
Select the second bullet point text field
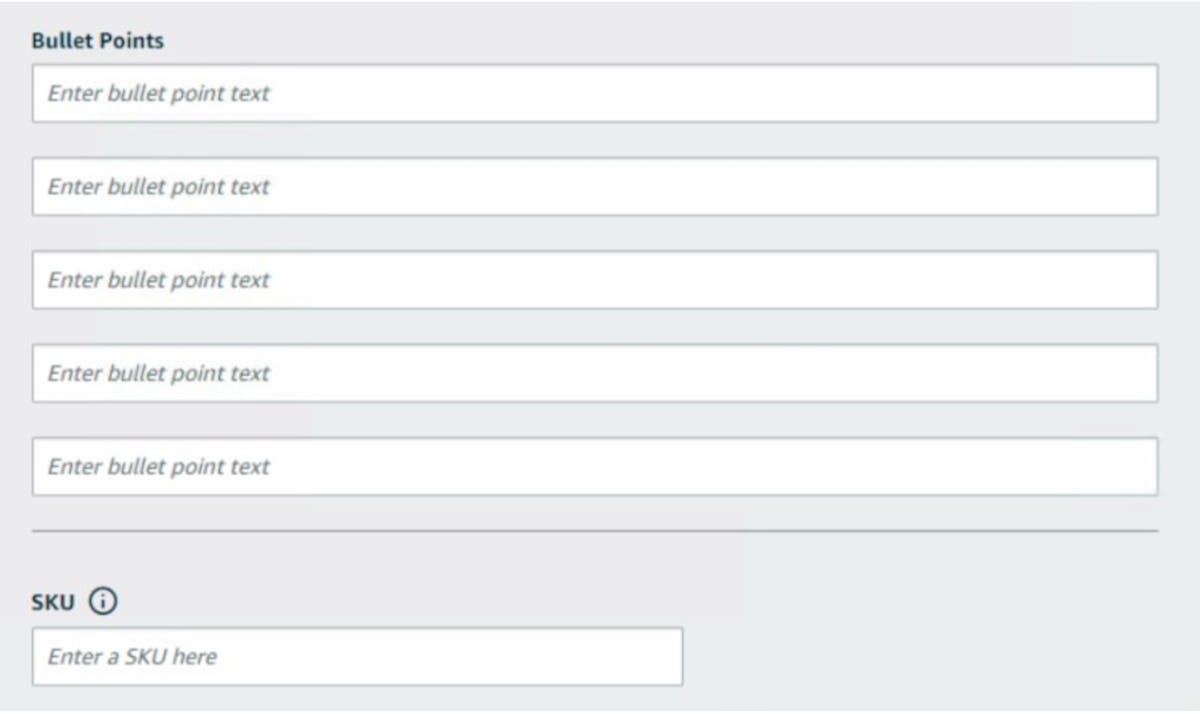coord(595,187)
